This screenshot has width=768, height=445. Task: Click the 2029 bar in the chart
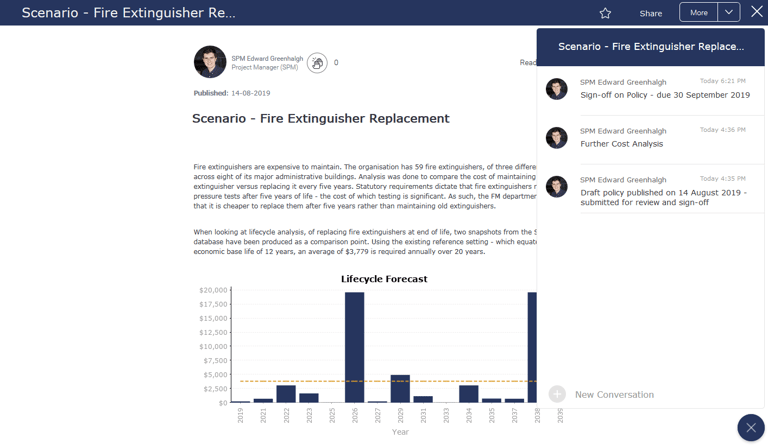click(400, 389)
